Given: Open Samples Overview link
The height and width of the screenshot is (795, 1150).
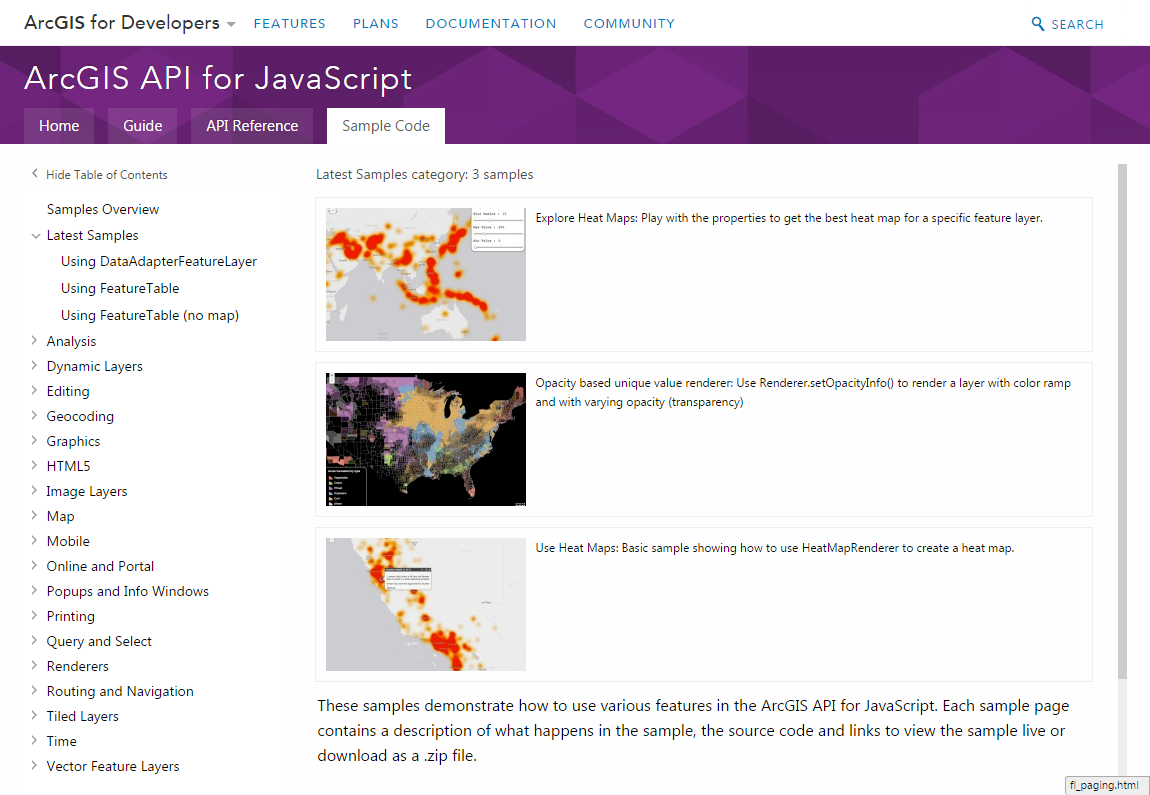Looking at the screenshot, I should (x=103, y=209).
